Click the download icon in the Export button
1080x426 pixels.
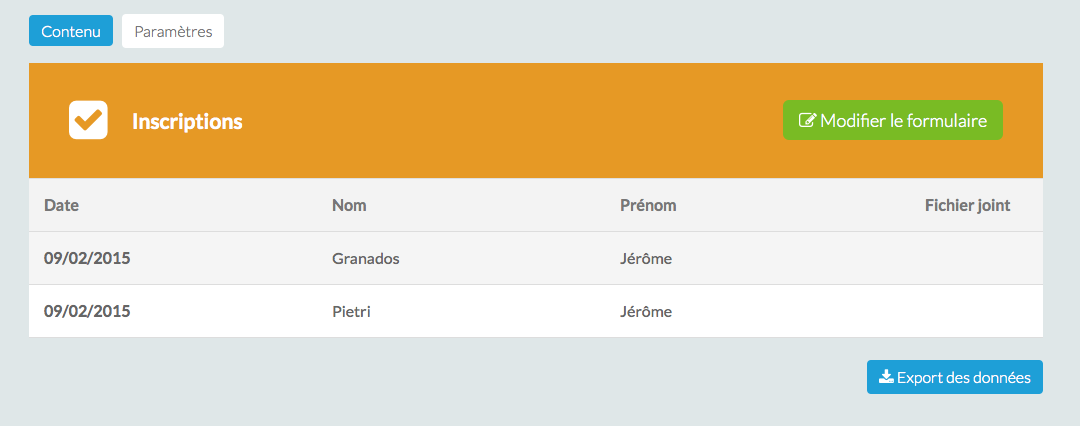885,377
